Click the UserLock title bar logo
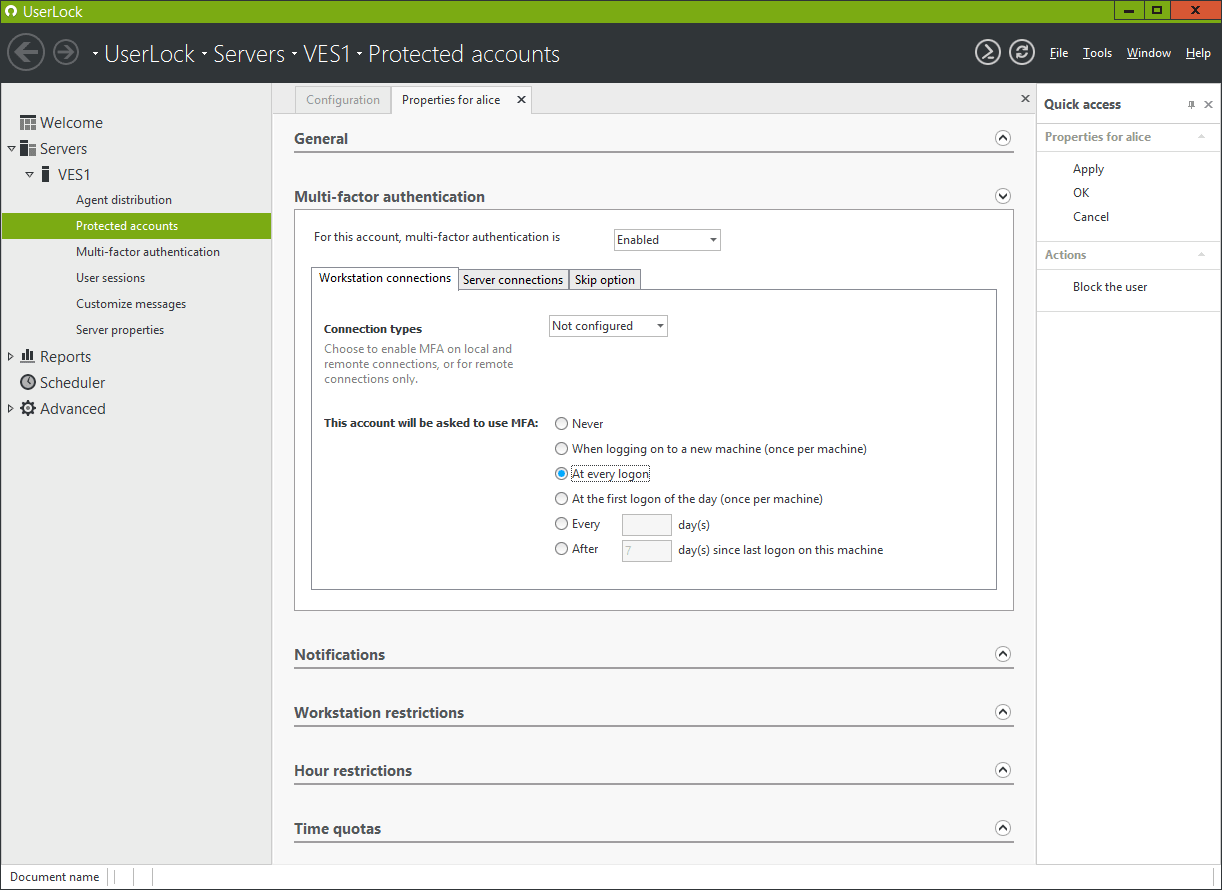The image size is (1222, 890). (11, 11)
